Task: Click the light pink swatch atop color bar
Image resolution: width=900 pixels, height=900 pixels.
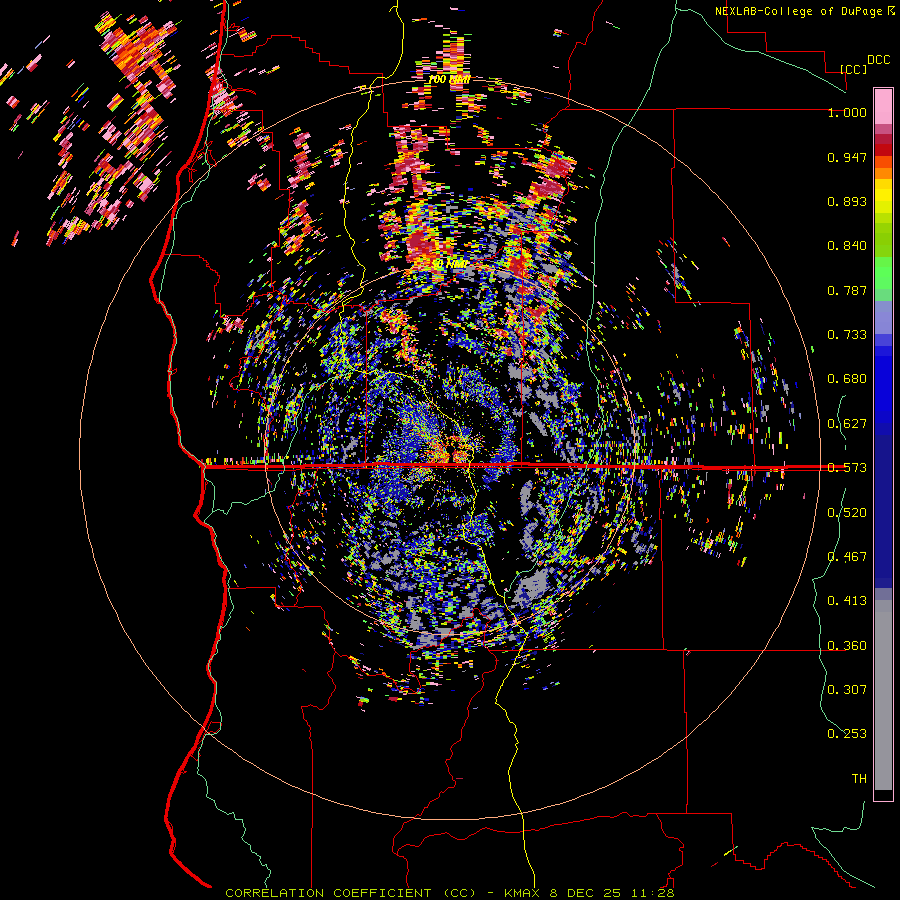Action: coord(883,106)
